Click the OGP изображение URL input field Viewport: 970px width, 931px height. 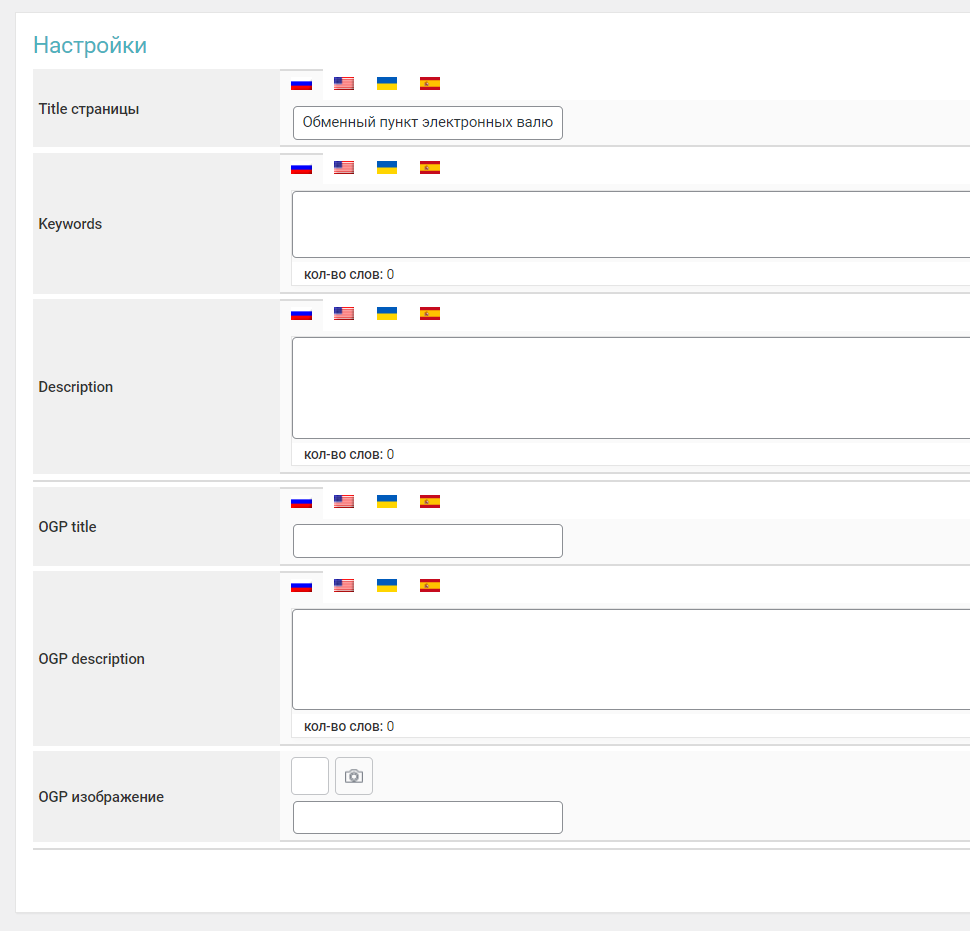[428, 817]
